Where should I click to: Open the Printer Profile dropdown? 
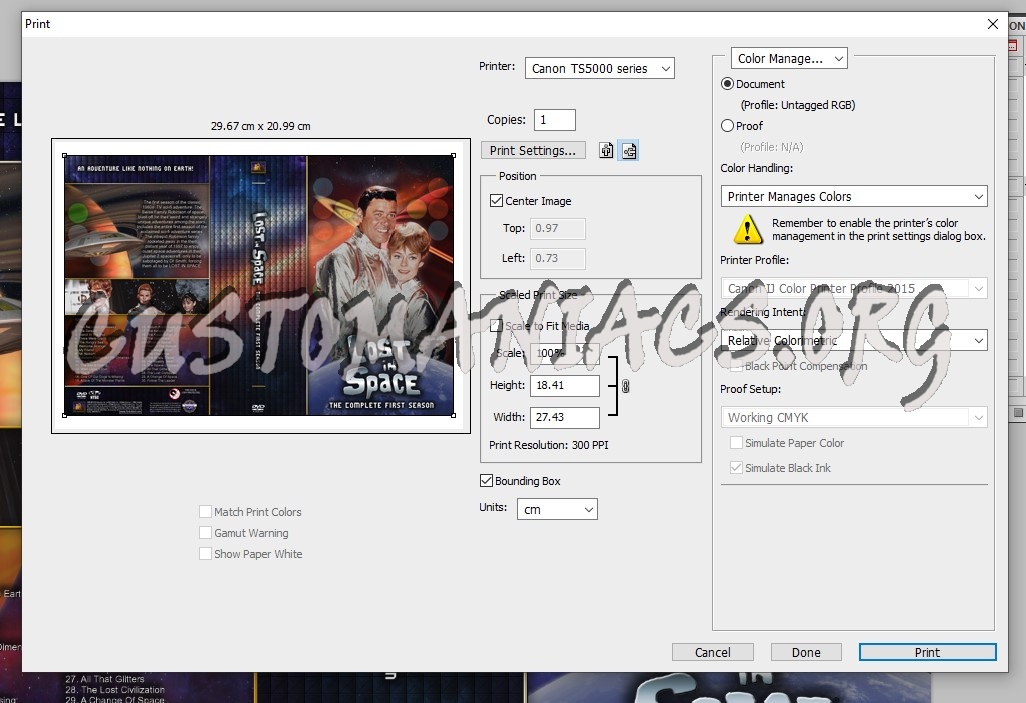click(x=854, y=288)
